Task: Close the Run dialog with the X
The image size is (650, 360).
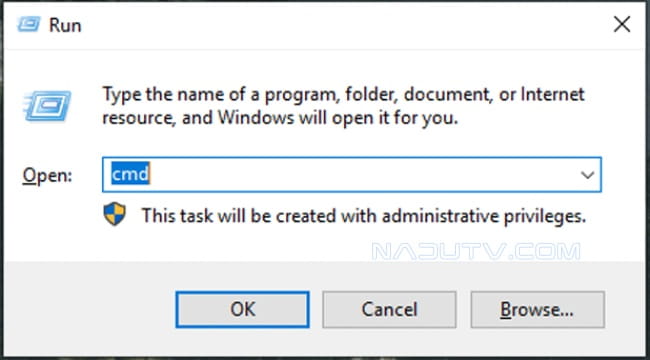Action: (622, 25)
